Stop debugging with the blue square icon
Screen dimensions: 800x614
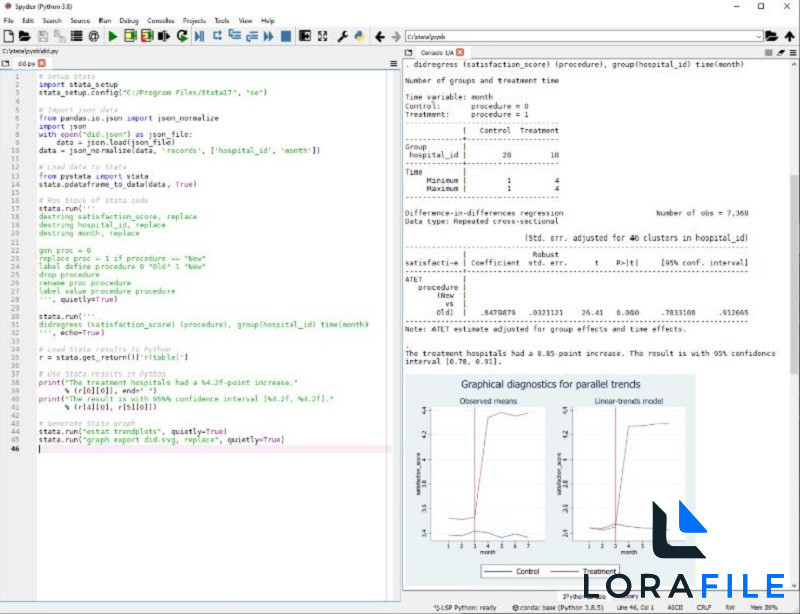286,36
